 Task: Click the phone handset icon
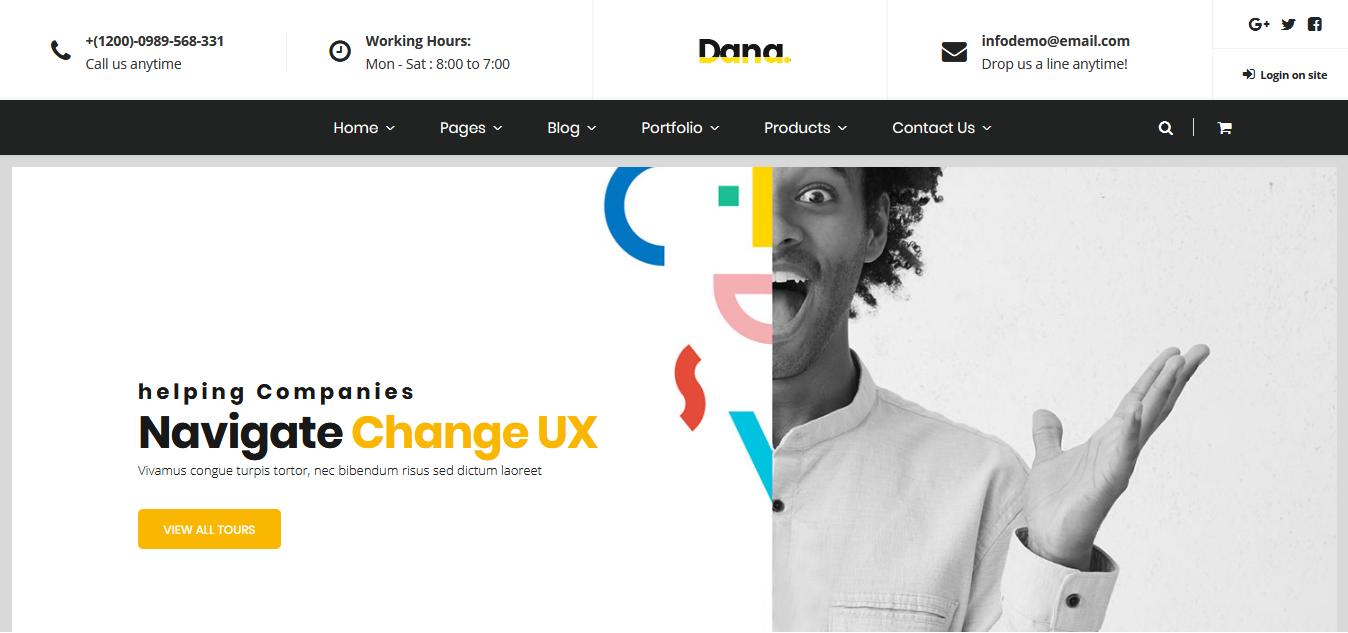(x=61, y=50)
